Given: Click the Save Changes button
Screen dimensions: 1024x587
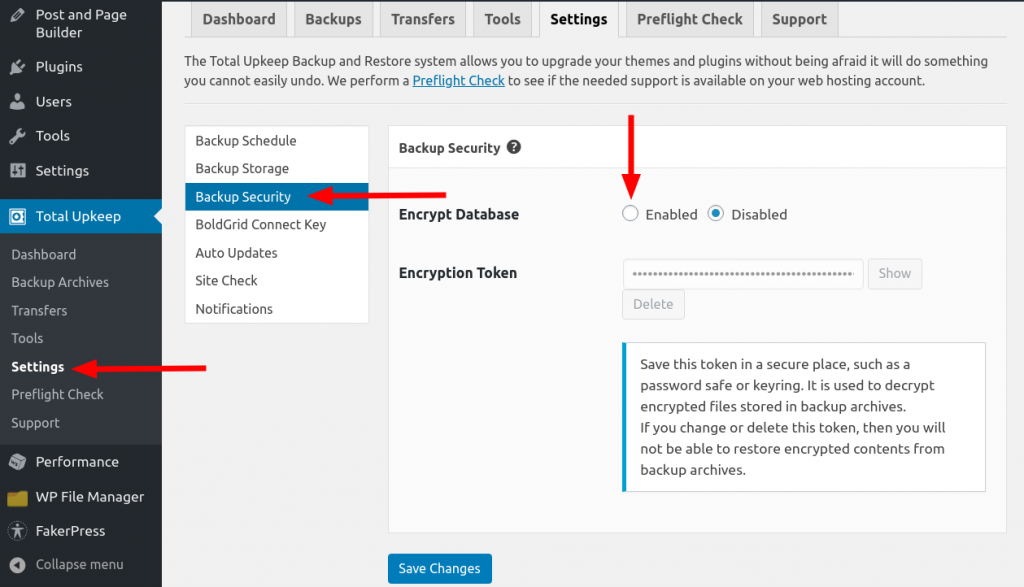Looking at the screenshot, I should 439,568.
